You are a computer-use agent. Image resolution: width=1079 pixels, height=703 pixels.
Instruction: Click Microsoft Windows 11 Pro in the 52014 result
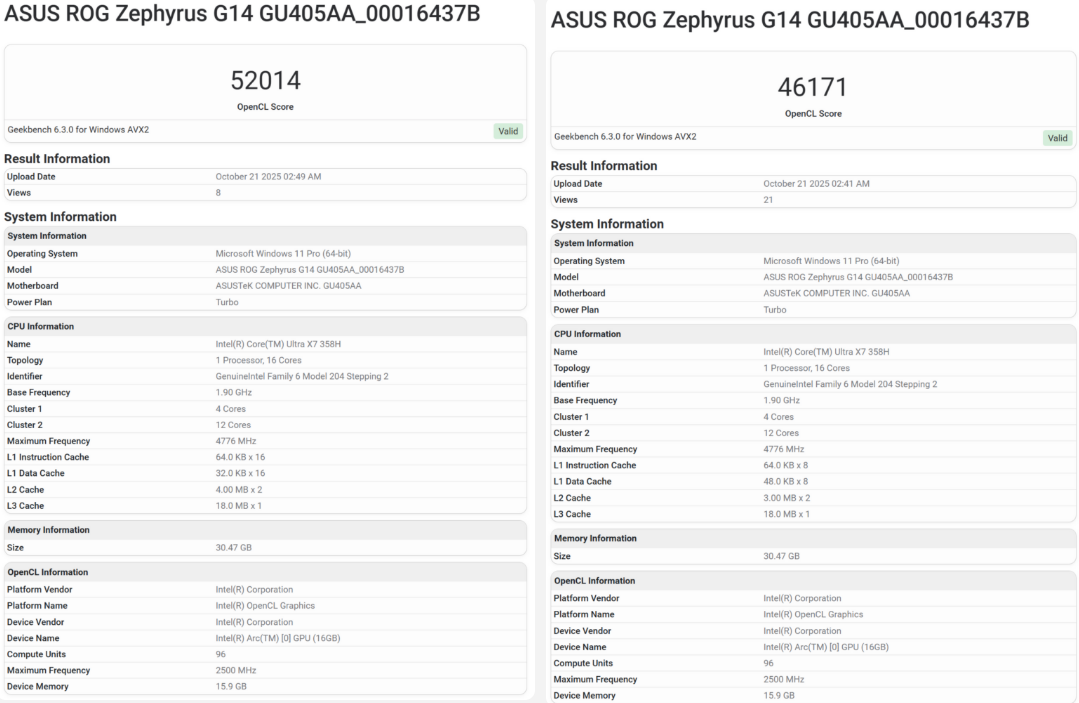pos(283,254)
